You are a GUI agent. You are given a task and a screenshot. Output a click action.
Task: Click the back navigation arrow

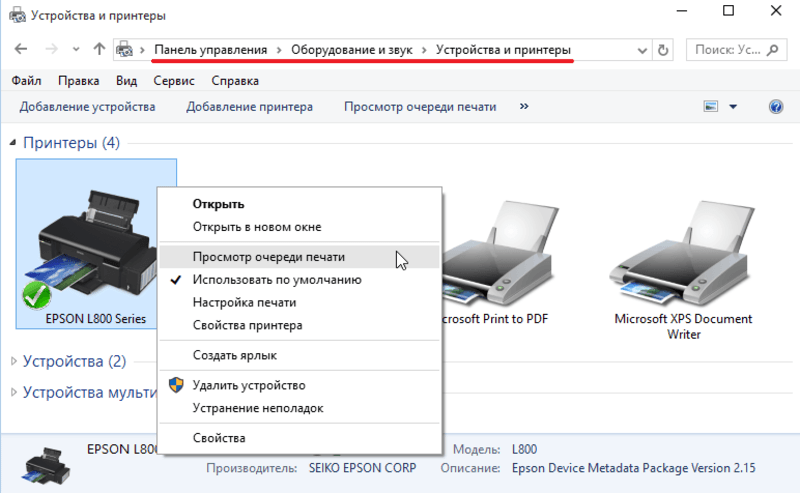(21, 49)
